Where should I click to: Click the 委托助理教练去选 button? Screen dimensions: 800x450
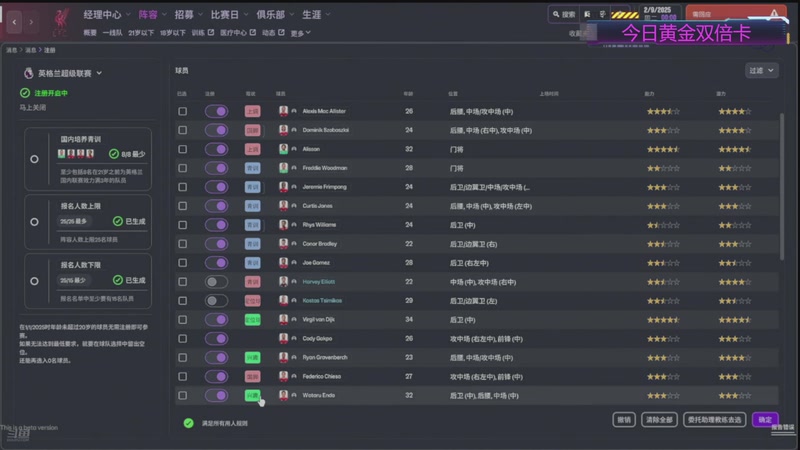[714, 420]
